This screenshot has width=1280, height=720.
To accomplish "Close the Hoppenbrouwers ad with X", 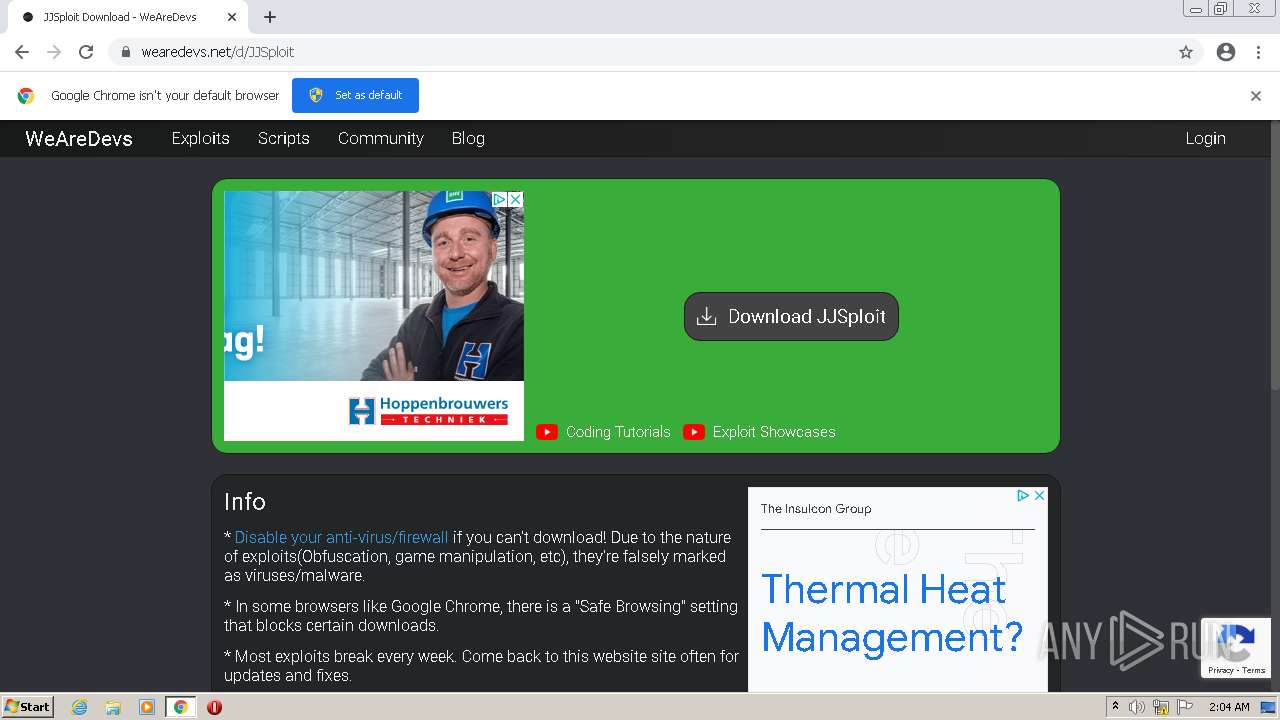I will coord(515,199).
